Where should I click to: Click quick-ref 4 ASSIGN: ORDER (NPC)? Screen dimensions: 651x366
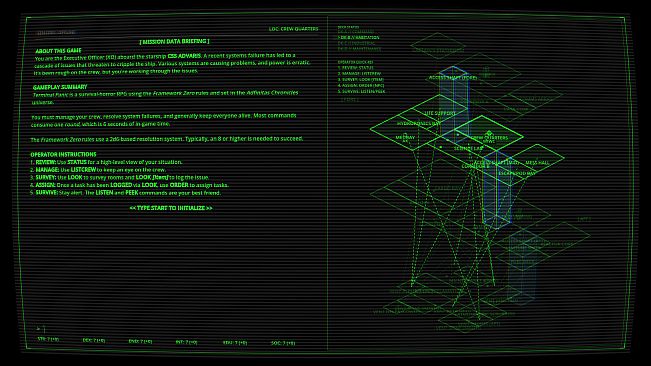tap(361, 85)
